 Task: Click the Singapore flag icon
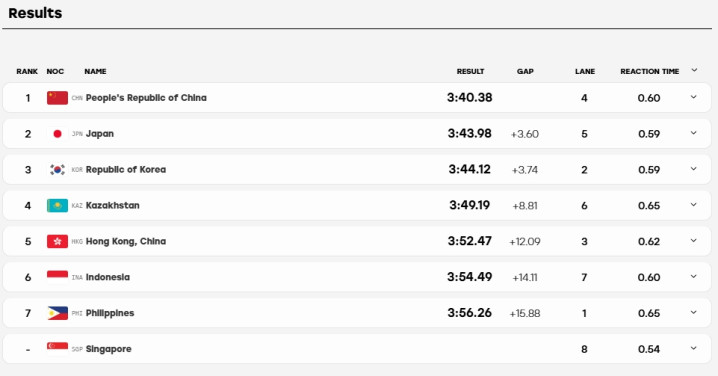click(57, 349)
